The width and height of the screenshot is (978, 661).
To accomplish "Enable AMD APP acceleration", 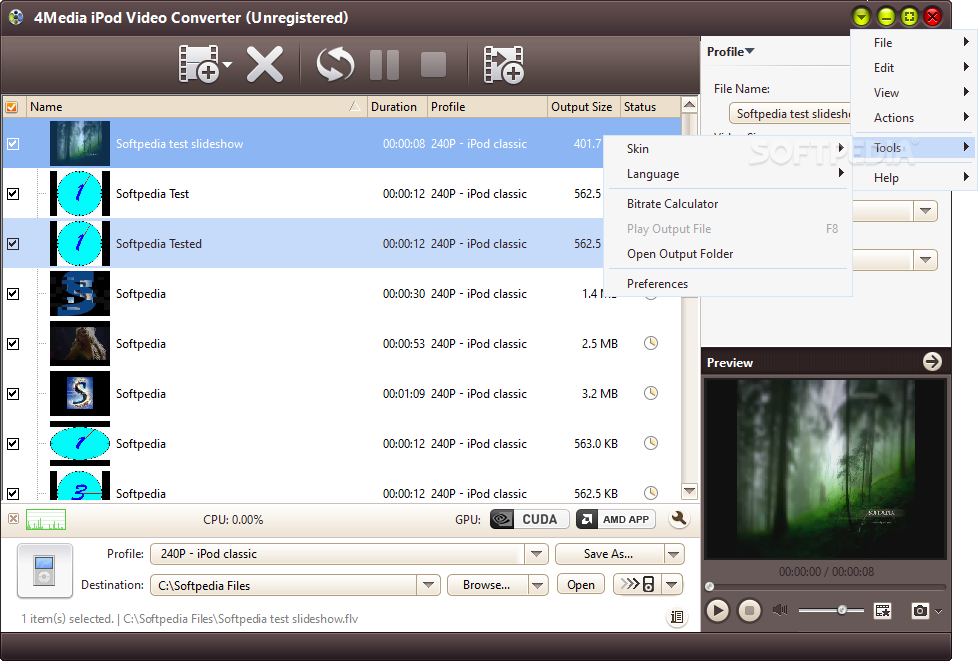I will (x=615, y=519).
